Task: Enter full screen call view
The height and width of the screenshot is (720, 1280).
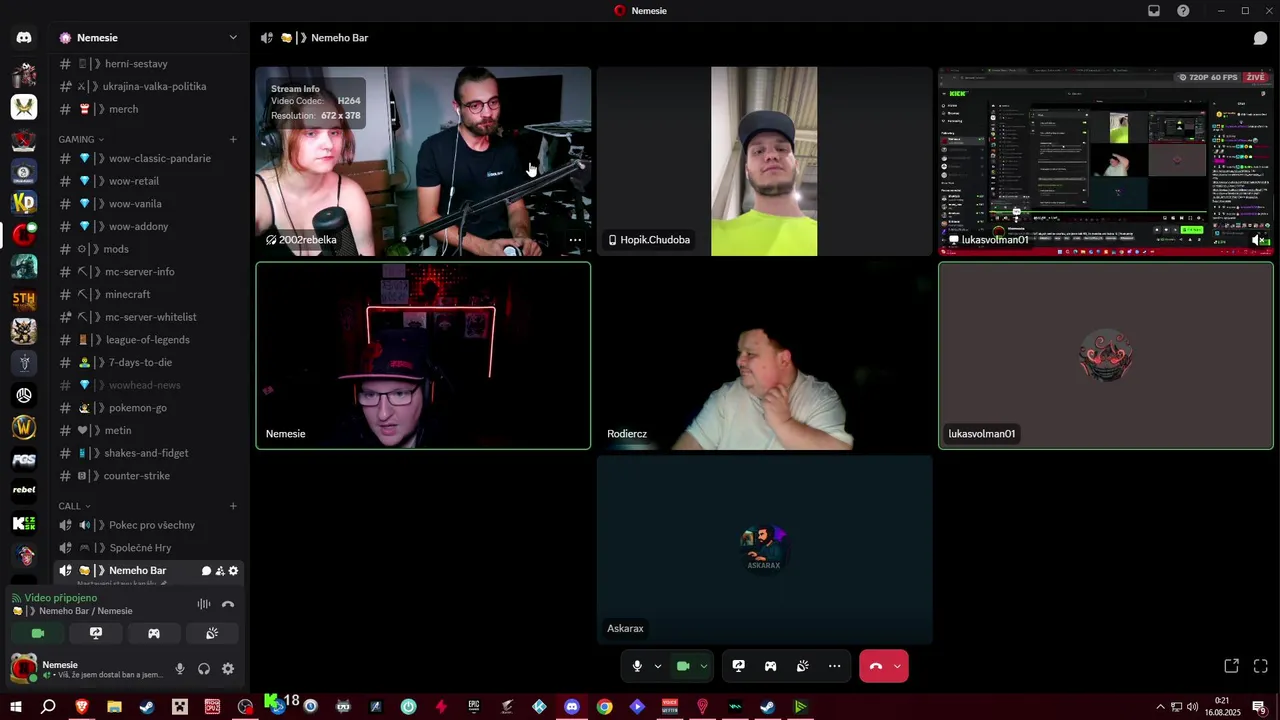Action: 1261,666
